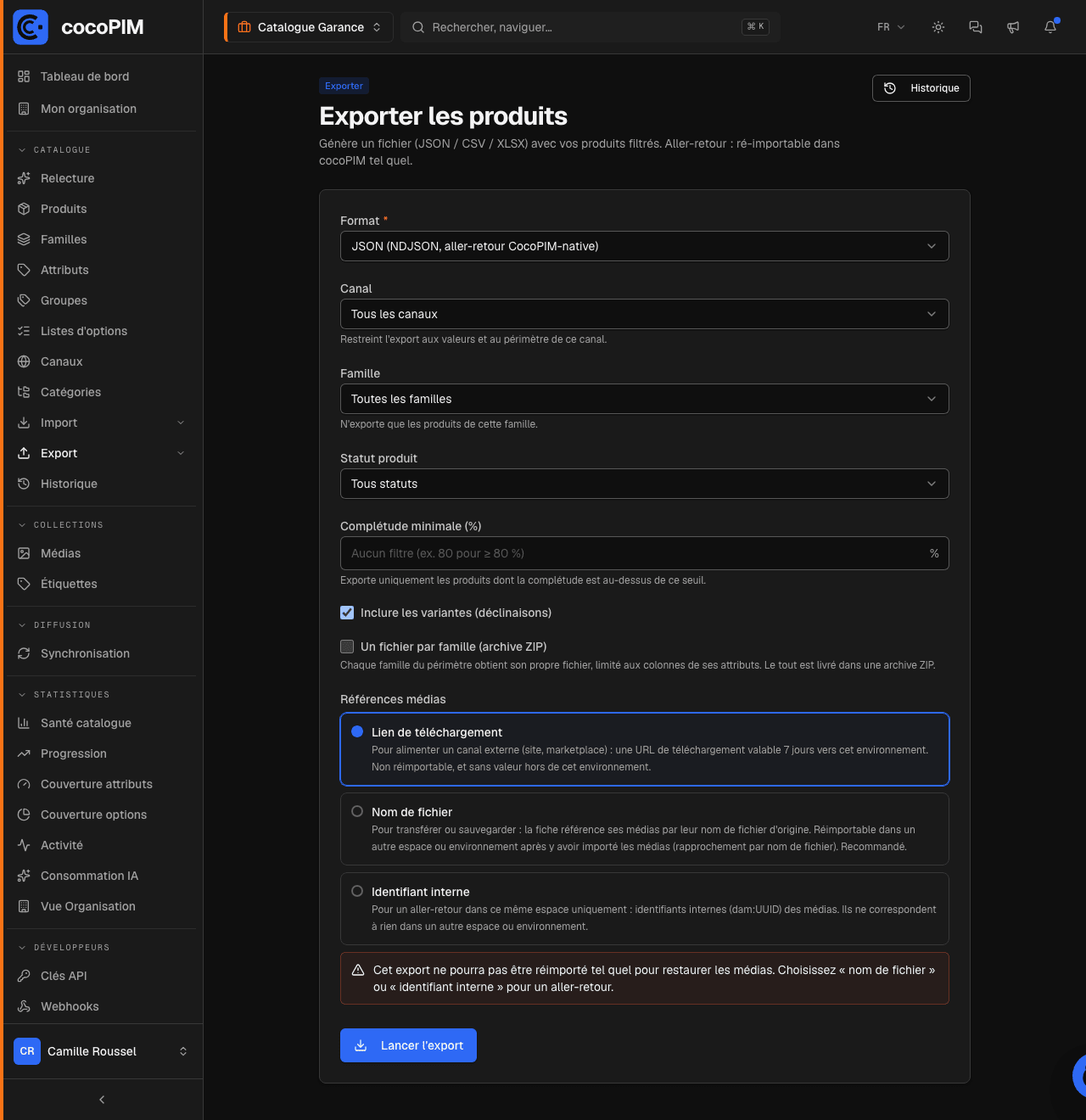Toggle the light/dark theme sun icon
Screen dimensions: 1086x1120
click(938, 27)
